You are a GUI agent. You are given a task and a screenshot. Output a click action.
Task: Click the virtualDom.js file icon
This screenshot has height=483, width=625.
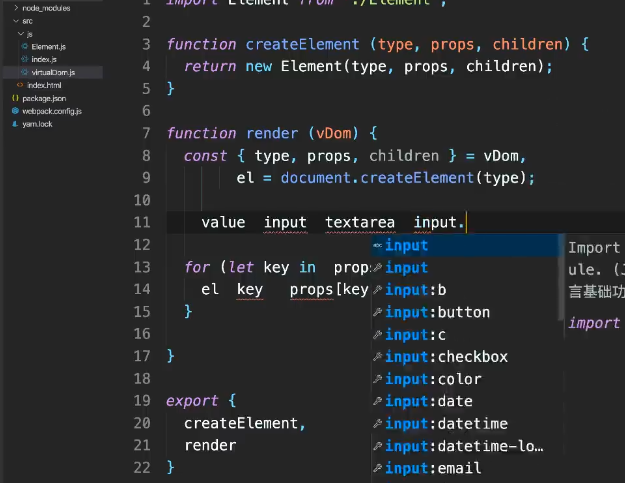point(25,72)
